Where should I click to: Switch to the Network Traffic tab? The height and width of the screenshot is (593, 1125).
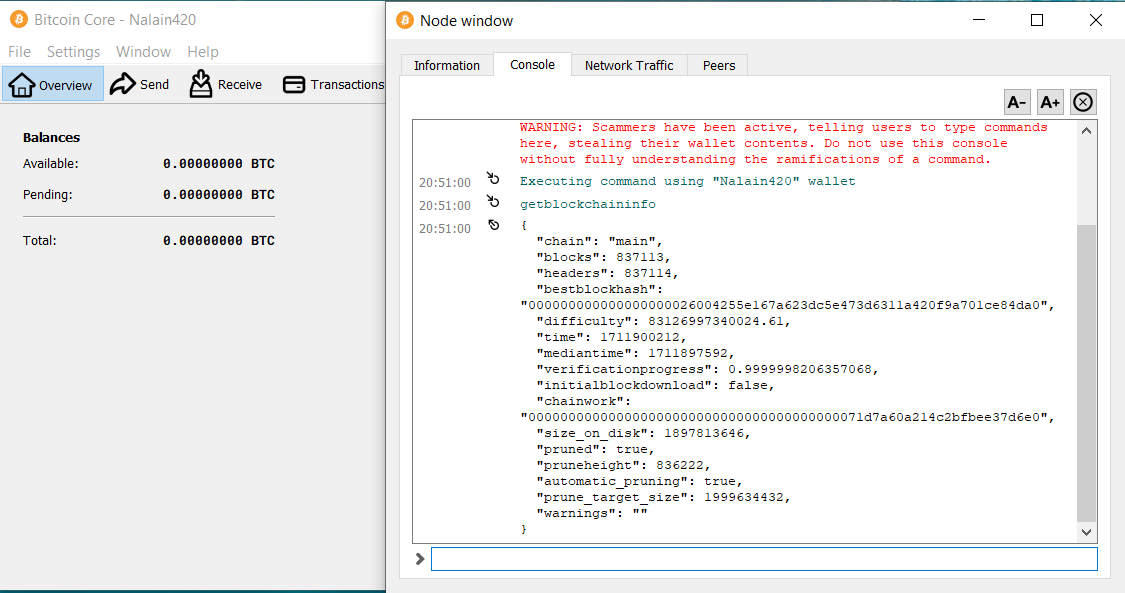pyautogui.click(x=629, y=65)
